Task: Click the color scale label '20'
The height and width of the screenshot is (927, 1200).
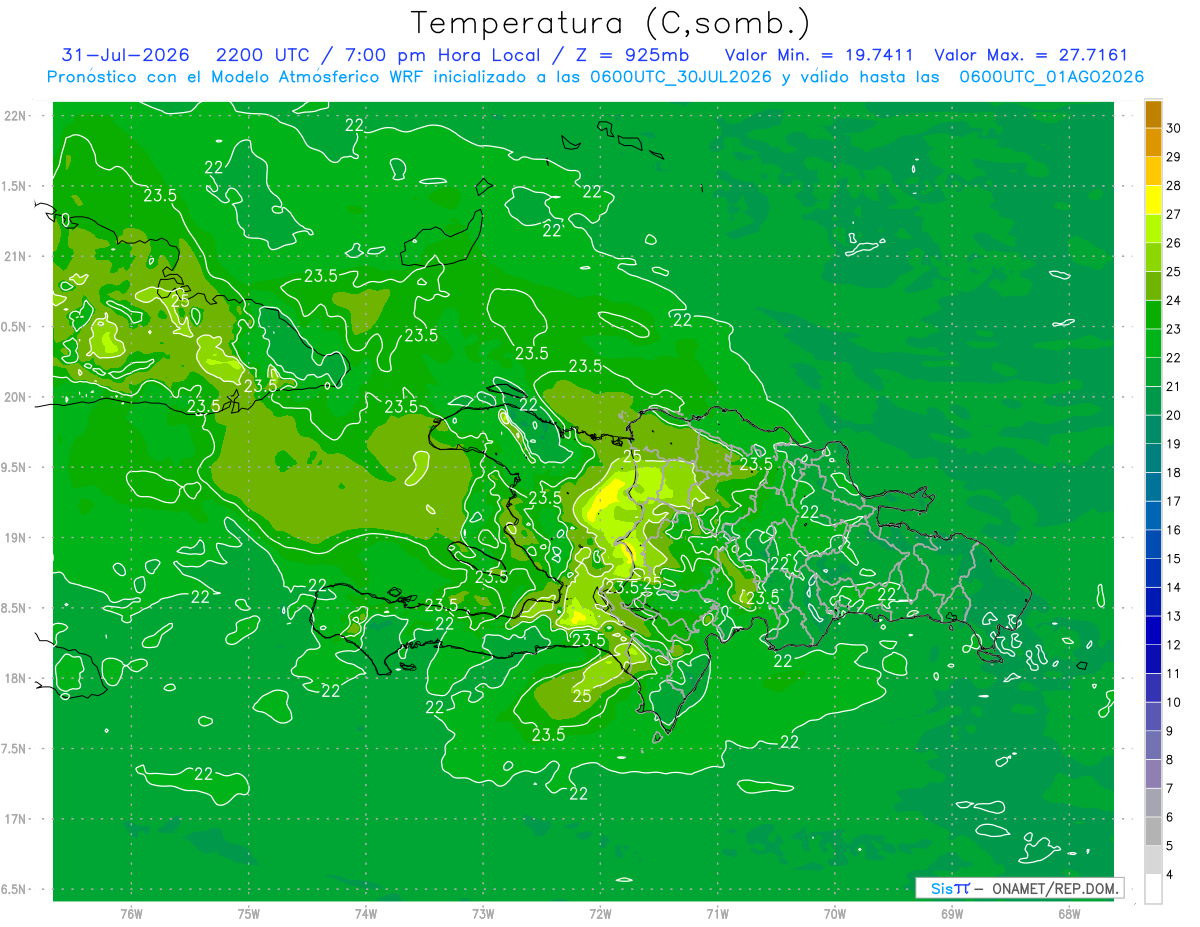Action: (x=1174, y=415)
